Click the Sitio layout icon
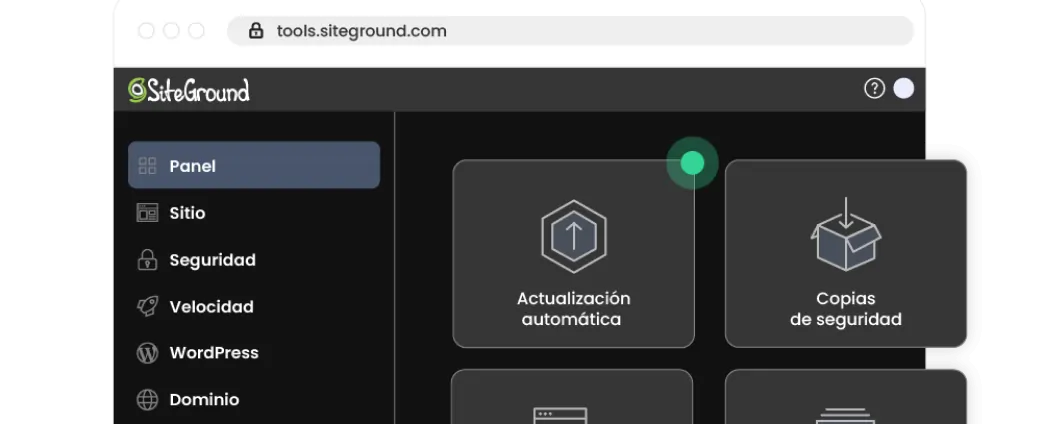 147,213
